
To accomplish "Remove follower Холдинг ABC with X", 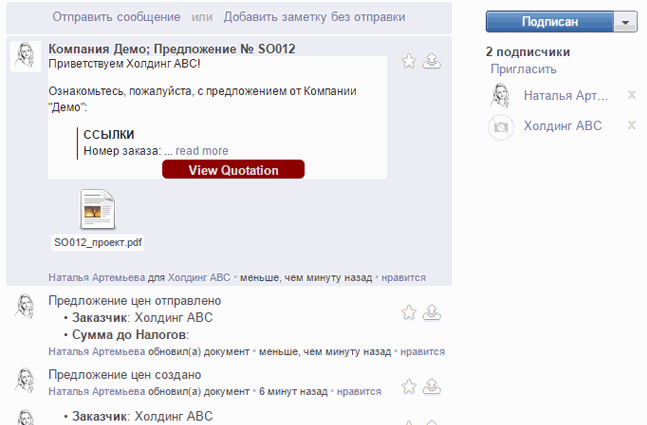I will point(632,125).
